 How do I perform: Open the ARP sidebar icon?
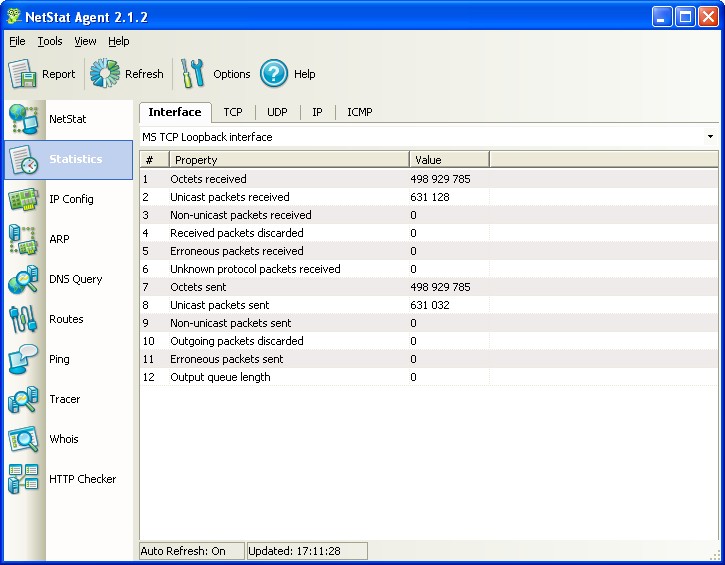(23, 240)
